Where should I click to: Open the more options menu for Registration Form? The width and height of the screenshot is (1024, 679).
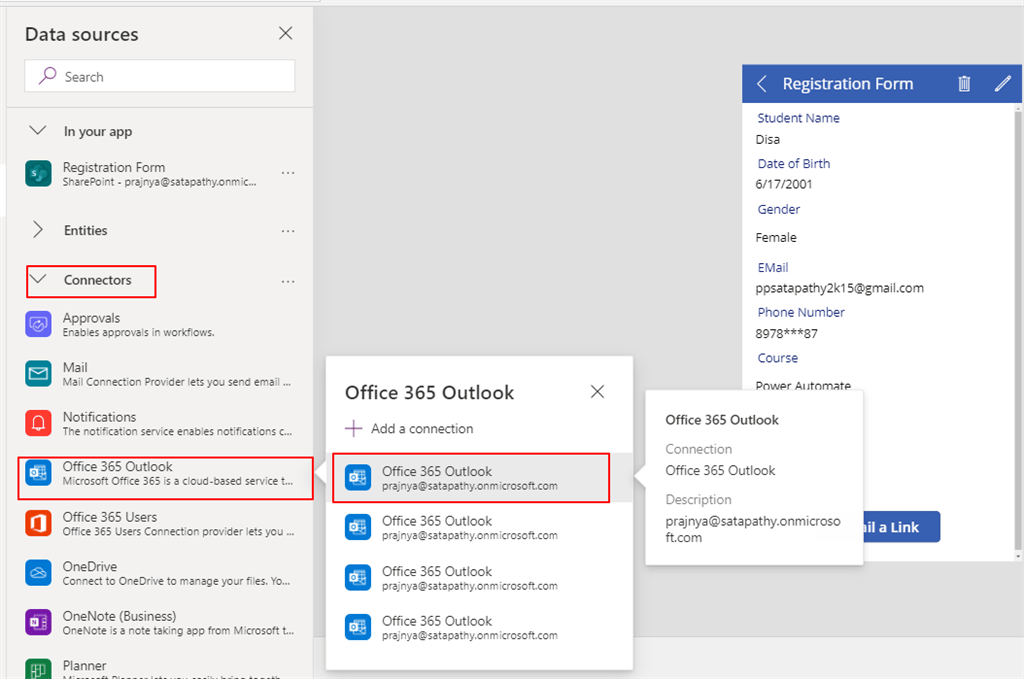288,172
